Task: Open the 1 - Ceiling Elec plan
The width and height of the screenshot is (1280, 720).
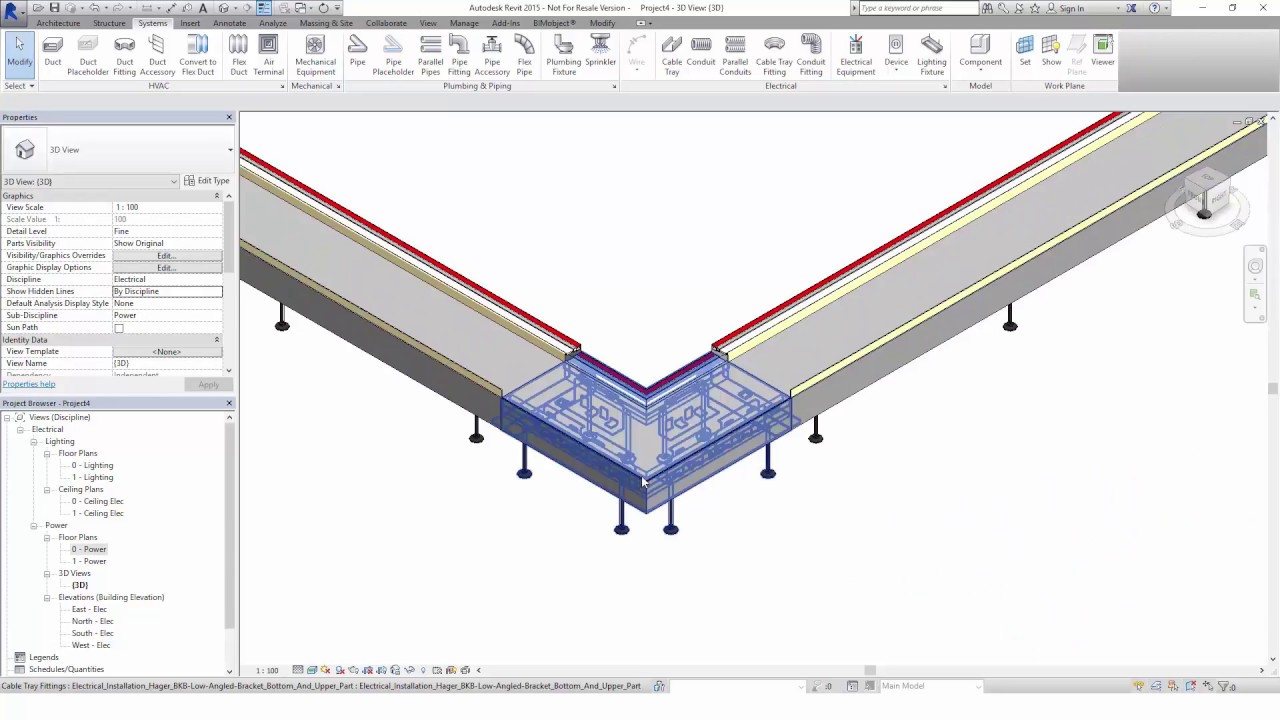Action: (98, 513)
